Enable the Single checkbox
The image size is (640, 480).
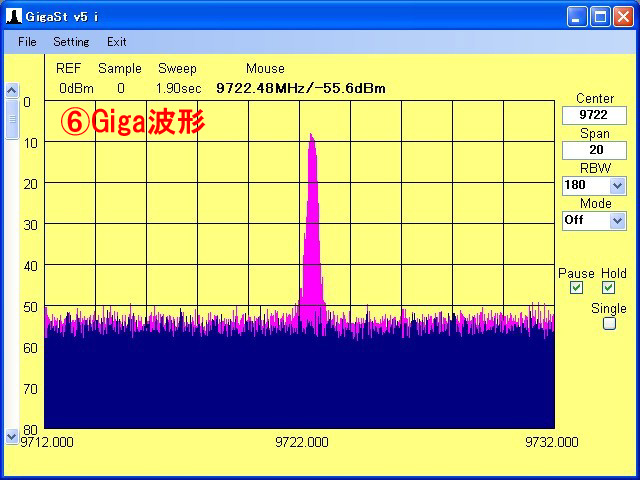click(x=609, y=324)
